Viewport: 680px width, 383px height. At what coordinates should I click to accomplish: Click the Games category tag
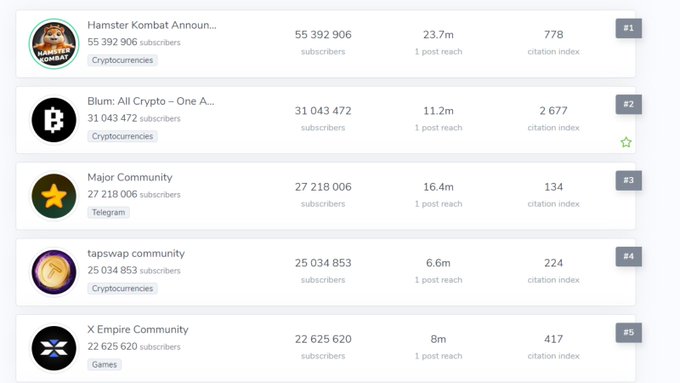pos(104,365)
